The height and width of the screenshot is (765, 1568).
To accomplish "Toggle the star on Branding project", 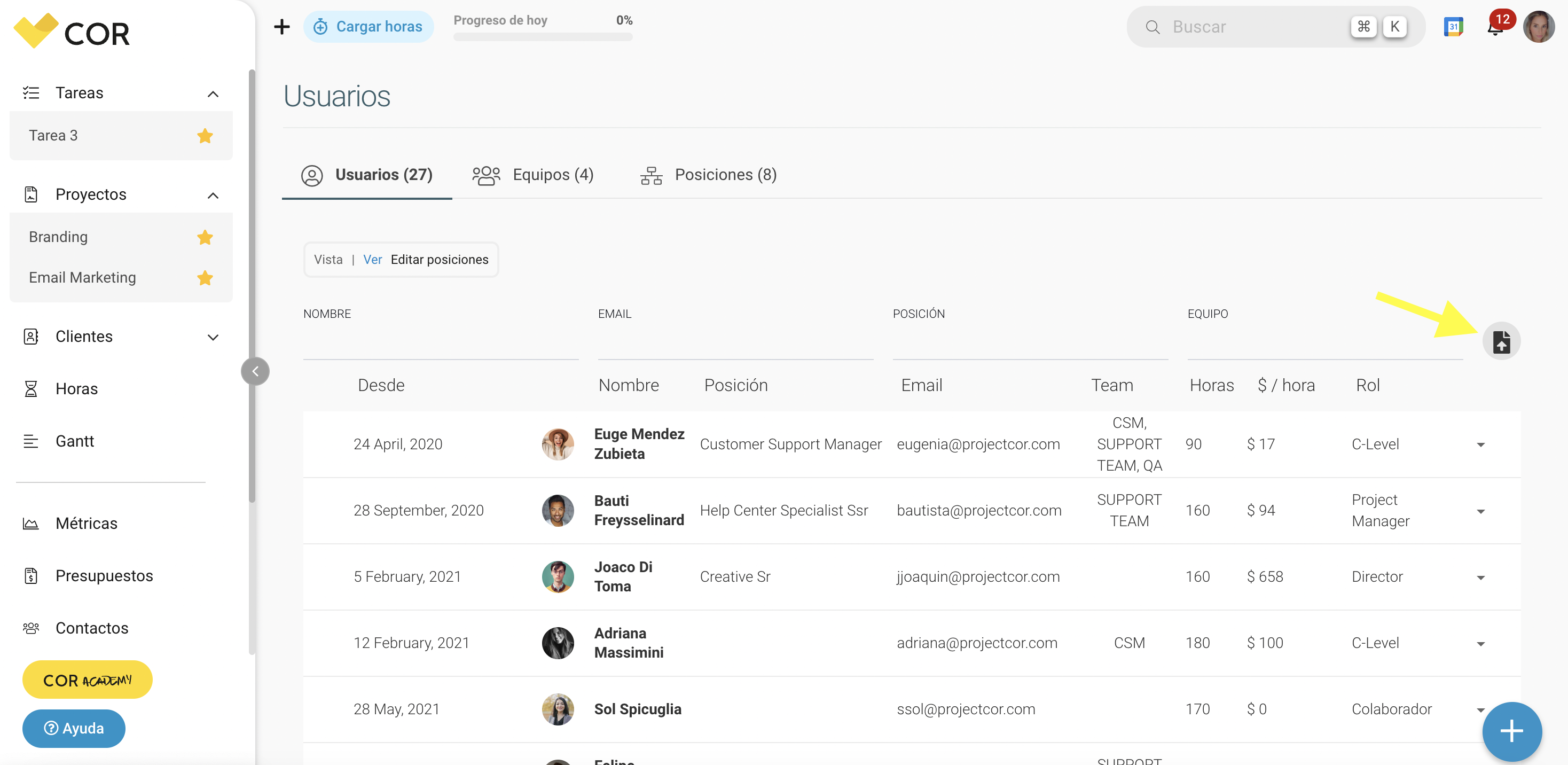I will tap(205, 237).
